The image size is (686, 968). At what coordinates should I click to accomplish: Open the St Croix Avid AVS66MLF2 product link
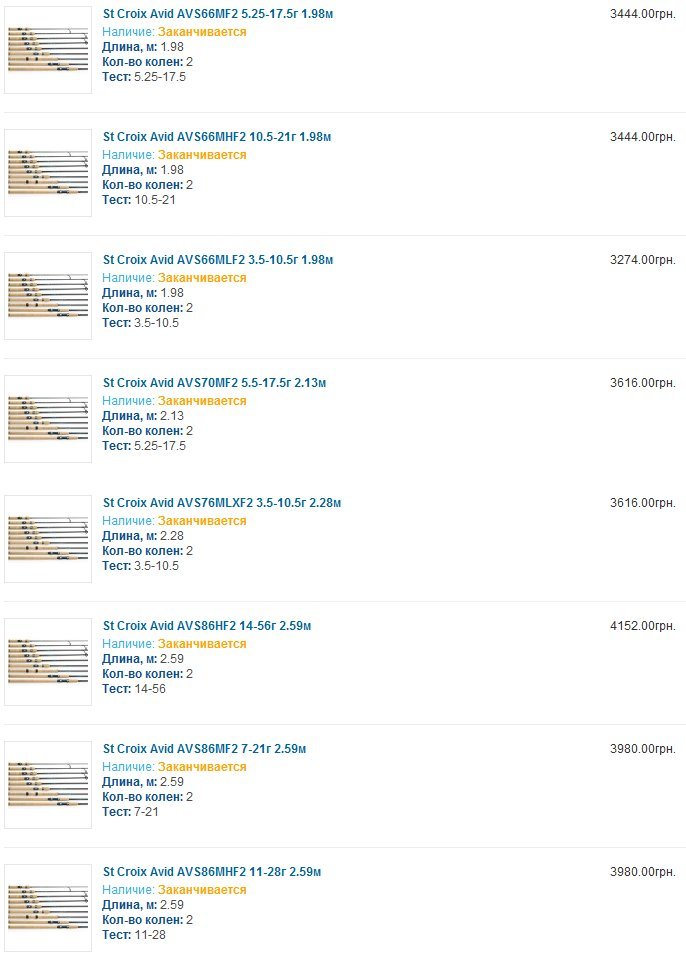(218, 259)
